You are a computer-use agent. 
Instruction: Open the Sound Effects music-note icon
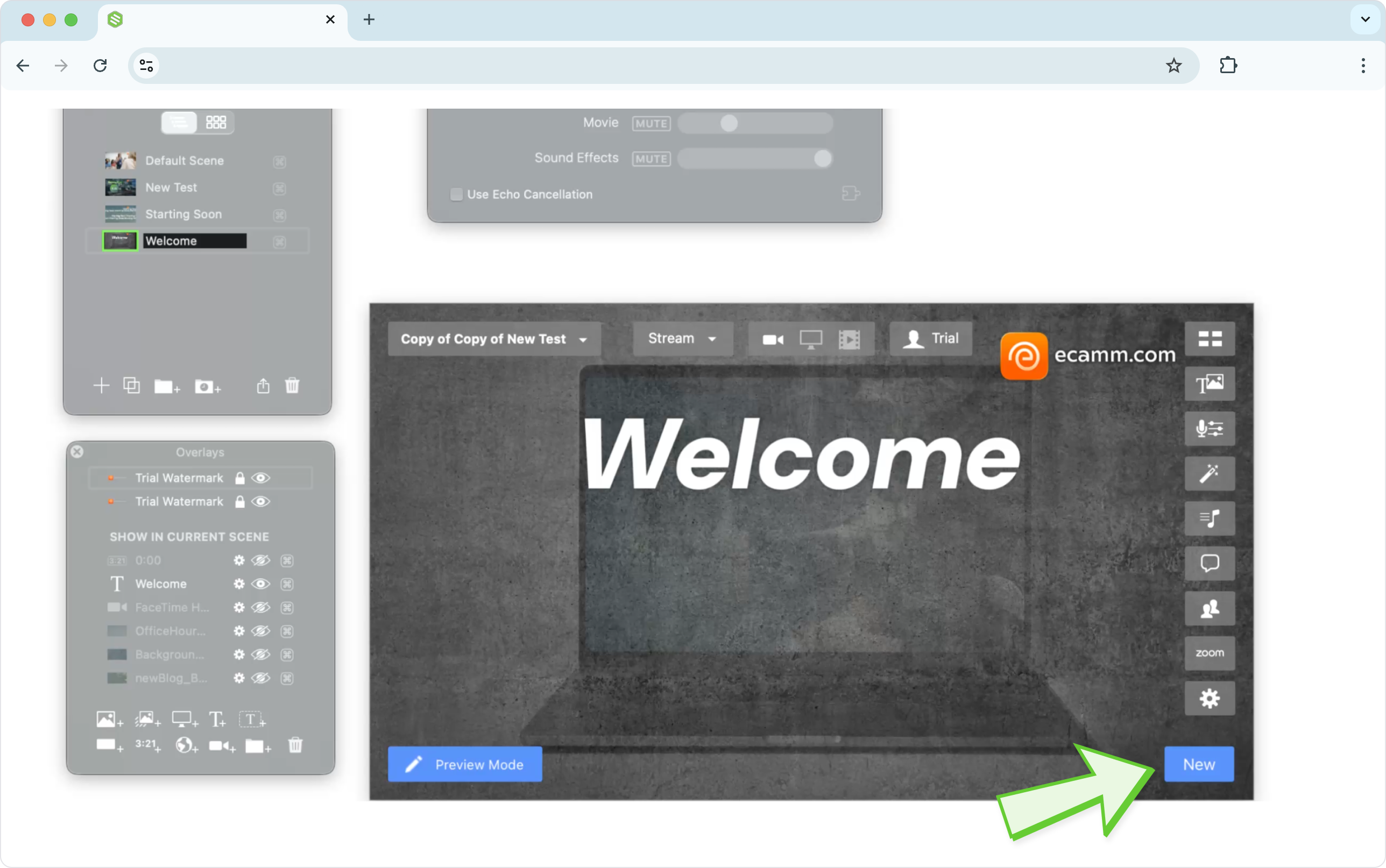click(x=1210, y=518)
